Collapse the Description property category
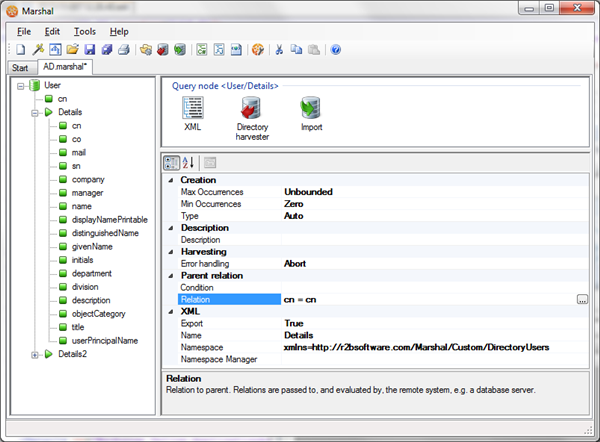The image size is (600, 442). coord(171,228)
